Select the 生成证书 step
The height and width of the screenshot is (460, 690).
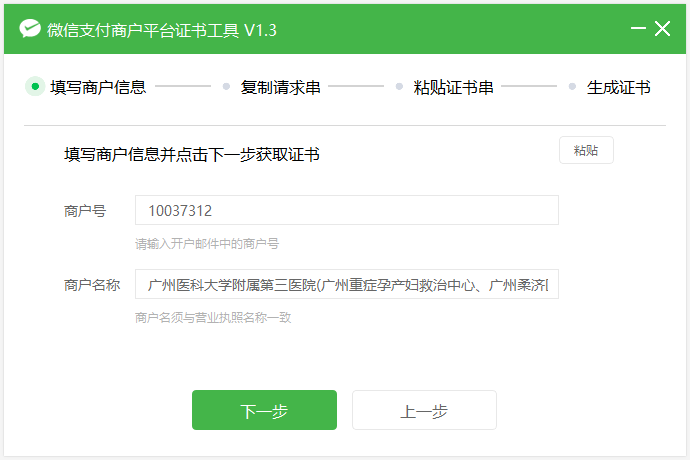coord(618,87)
